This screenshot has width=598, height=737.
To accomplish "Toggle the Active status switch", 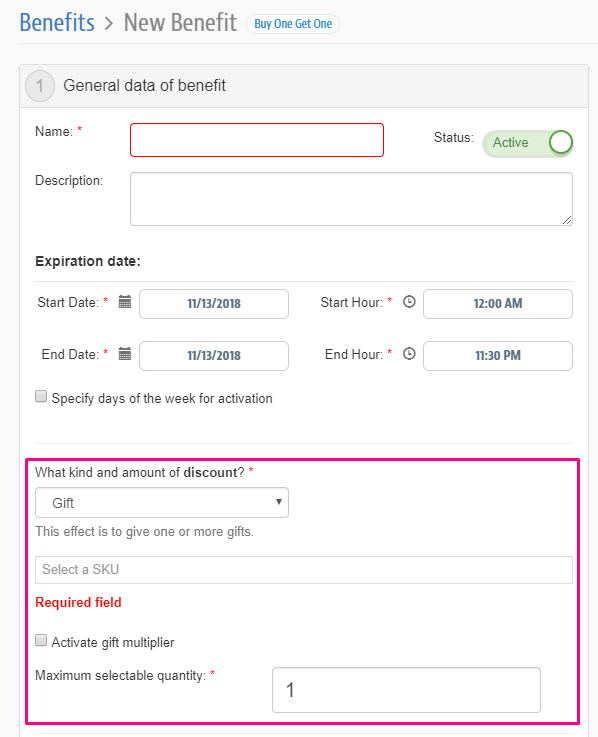I will click(527, 143).
